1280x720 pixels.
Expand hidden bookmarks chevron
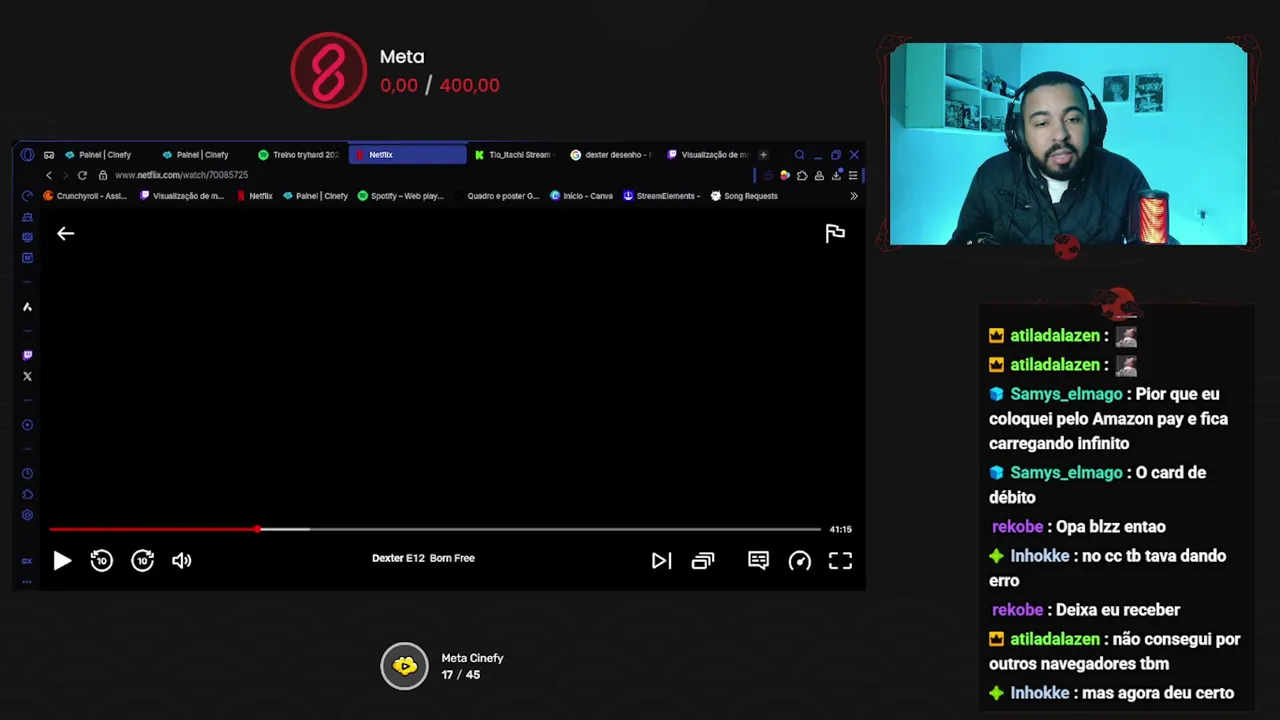(853, 196)
